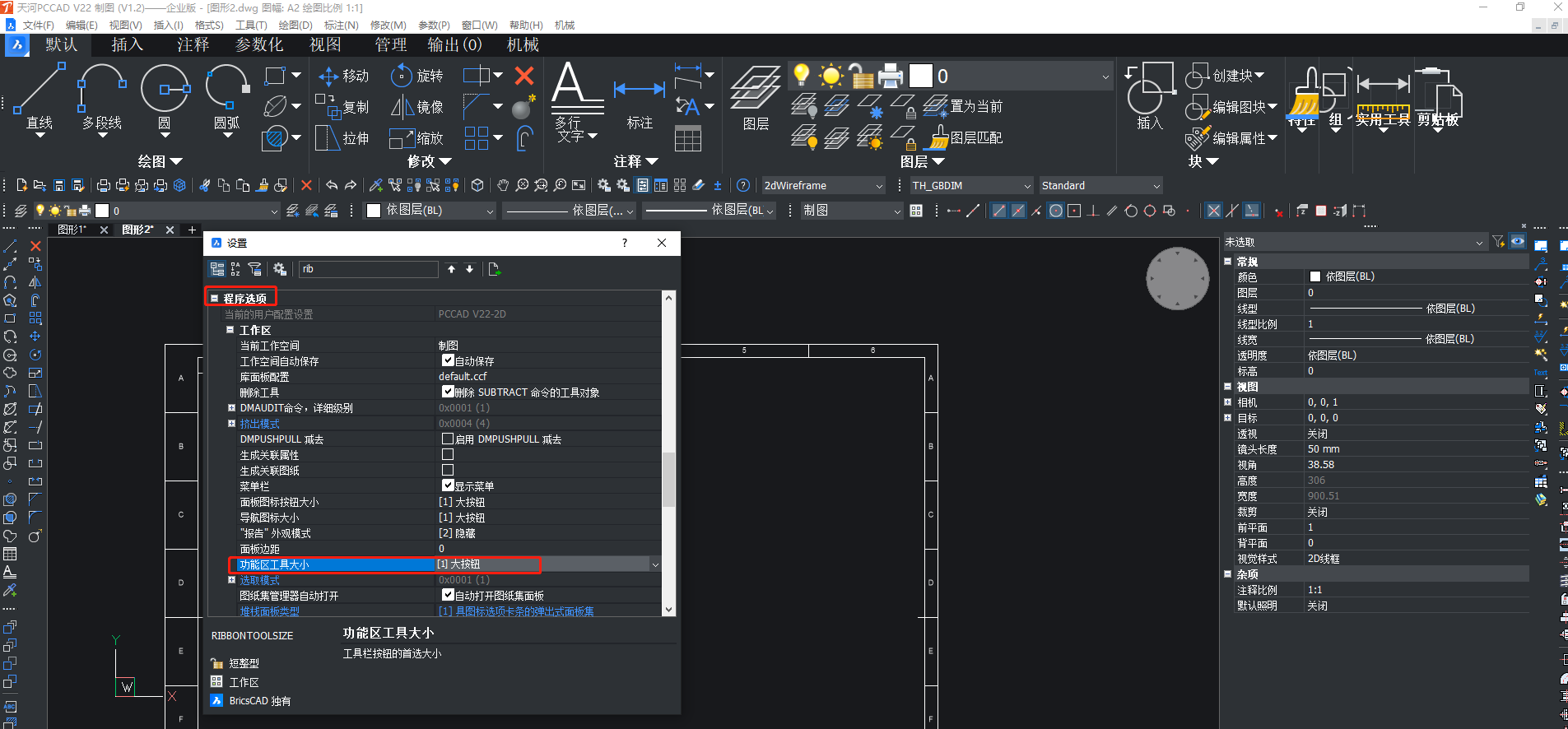This screenshot has height=729, width=1568.
Task: Add a new drawing tab with plus
Action: (x=192, y=230)
